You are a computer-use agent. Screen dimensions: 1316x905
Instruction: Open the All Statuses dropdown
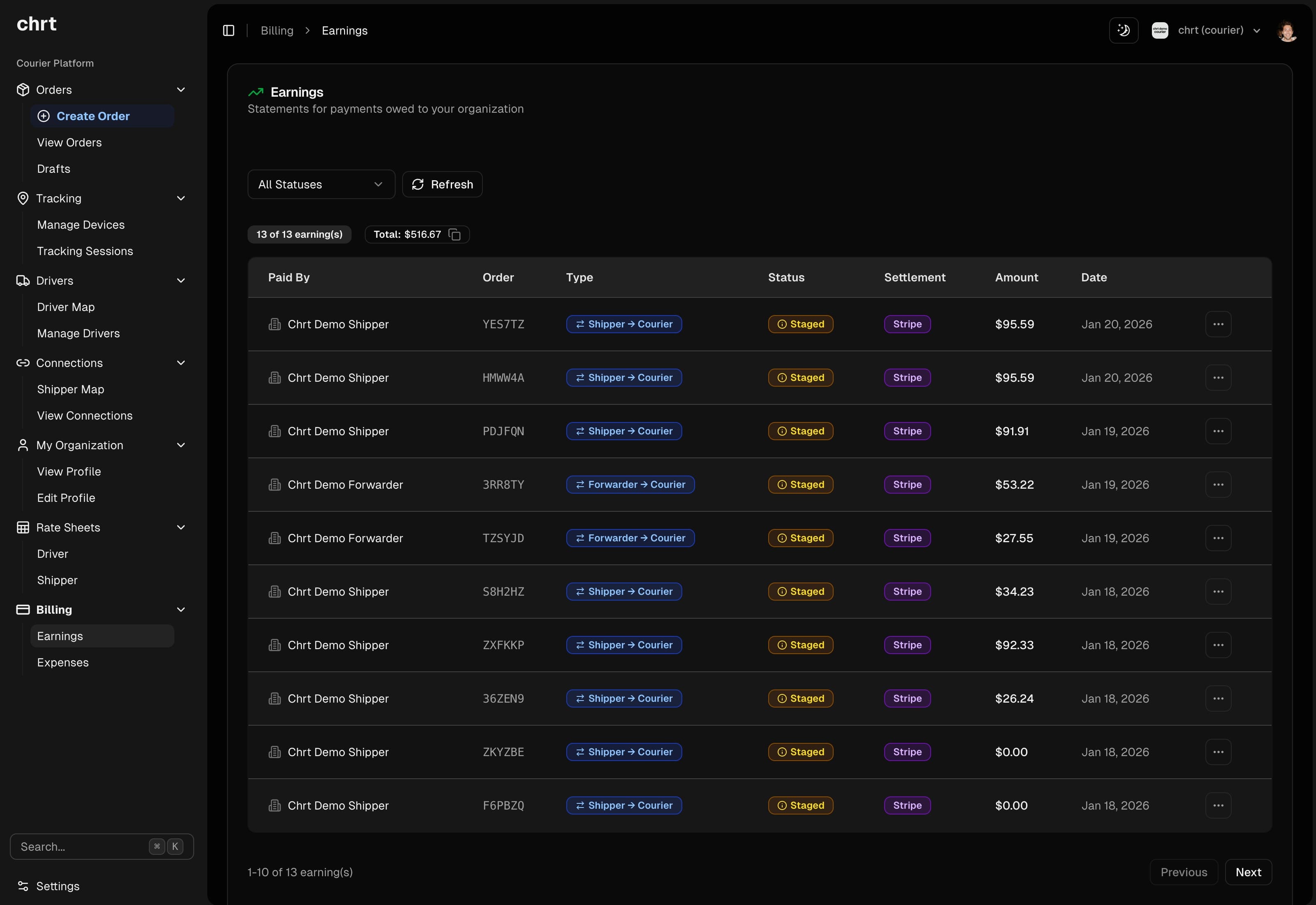[321, 184]
